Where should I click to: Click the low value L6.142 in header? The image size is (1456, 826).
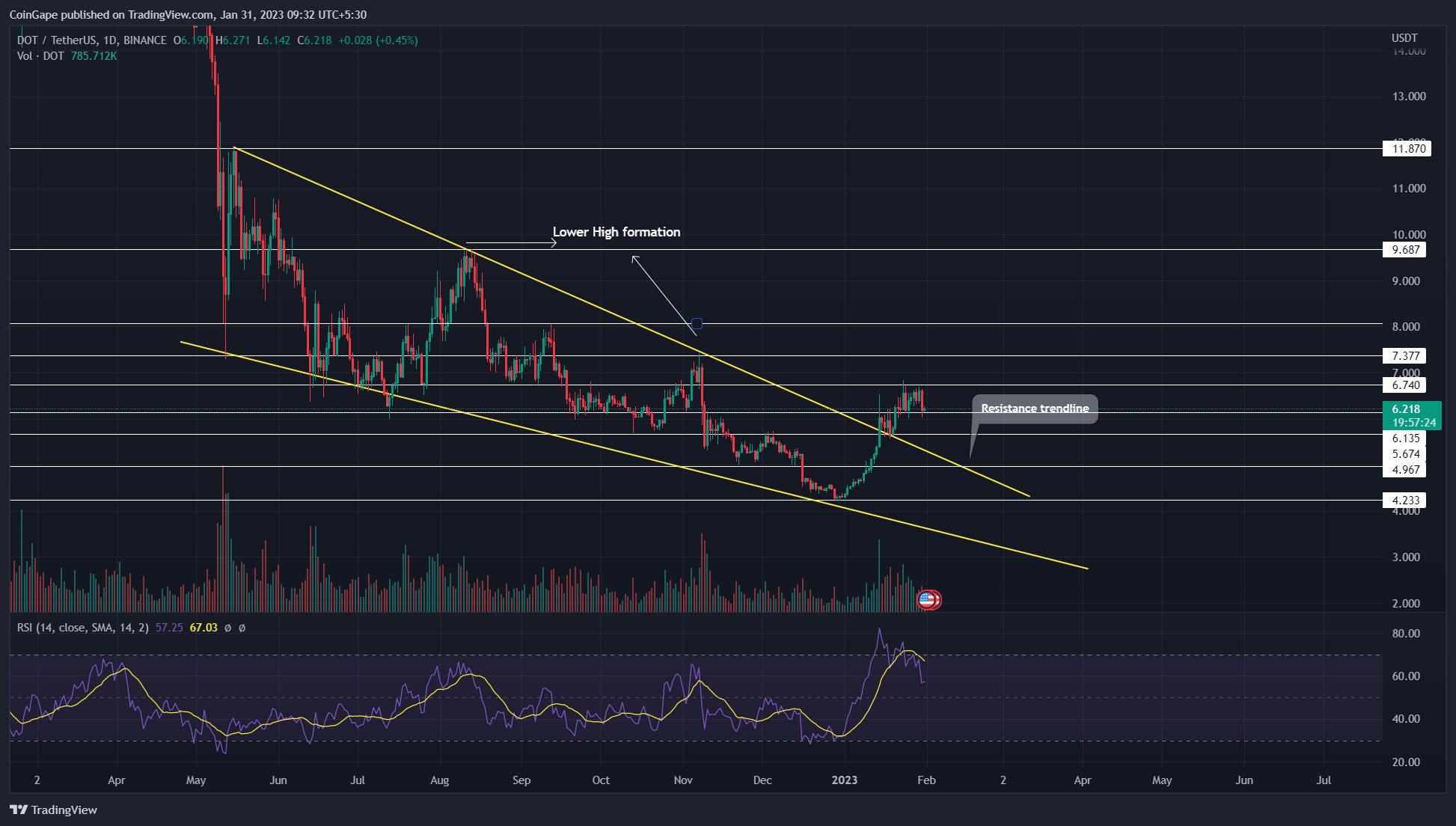(x=273, y=40)
